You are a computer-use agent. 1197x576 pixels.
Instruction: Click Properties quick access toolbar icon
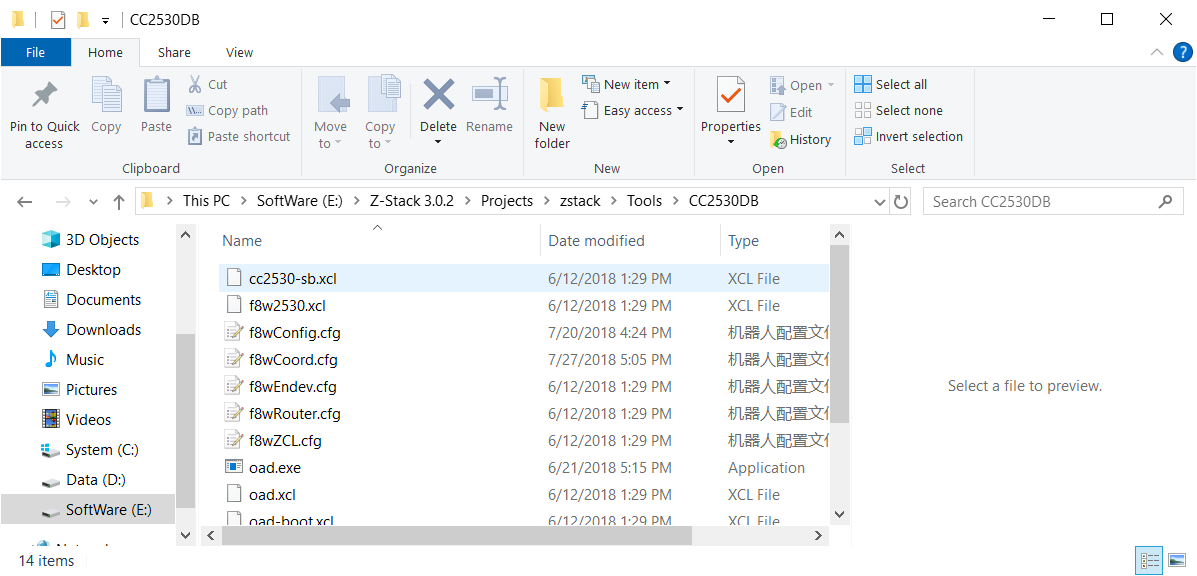[58, 20]
